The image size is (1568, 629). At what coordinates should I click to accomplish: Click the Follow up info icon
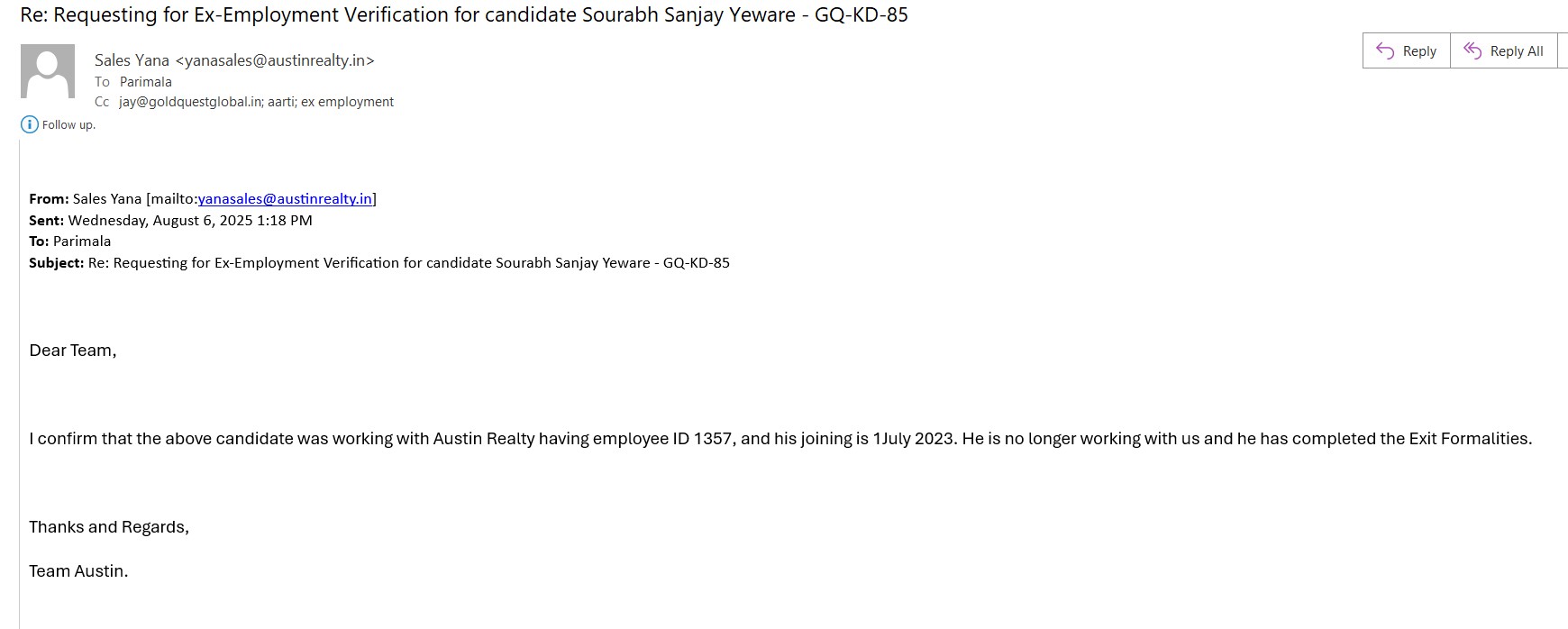point(30,124)
